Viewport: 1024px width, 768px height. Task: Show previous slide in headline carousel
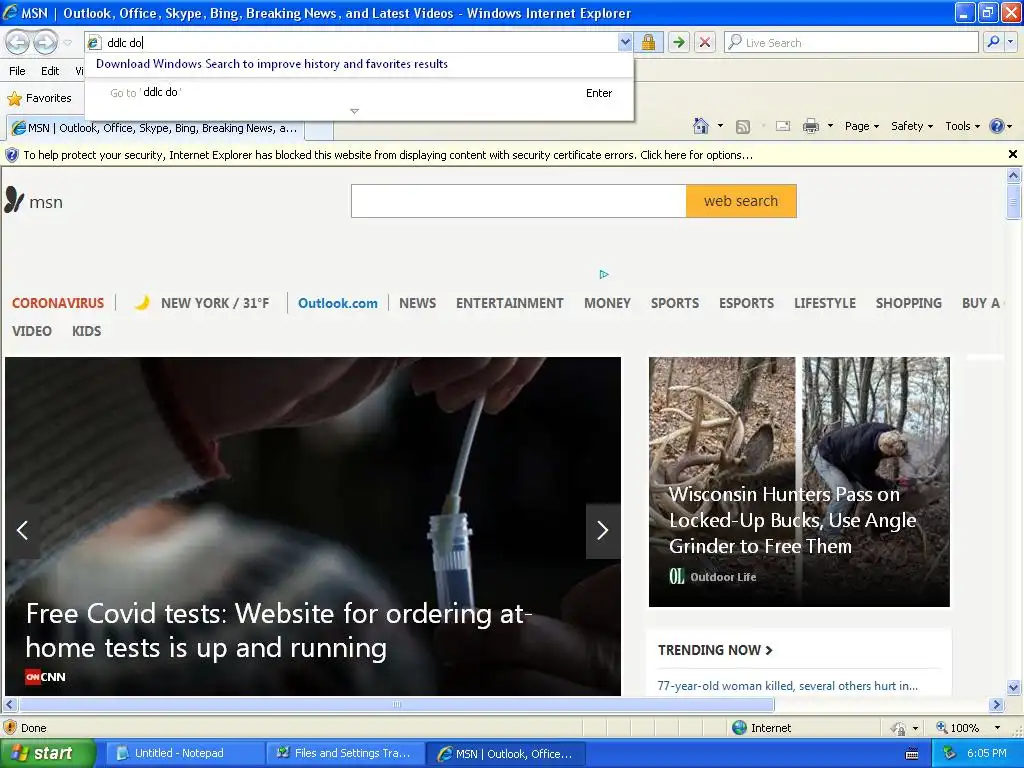coord(22,530)
